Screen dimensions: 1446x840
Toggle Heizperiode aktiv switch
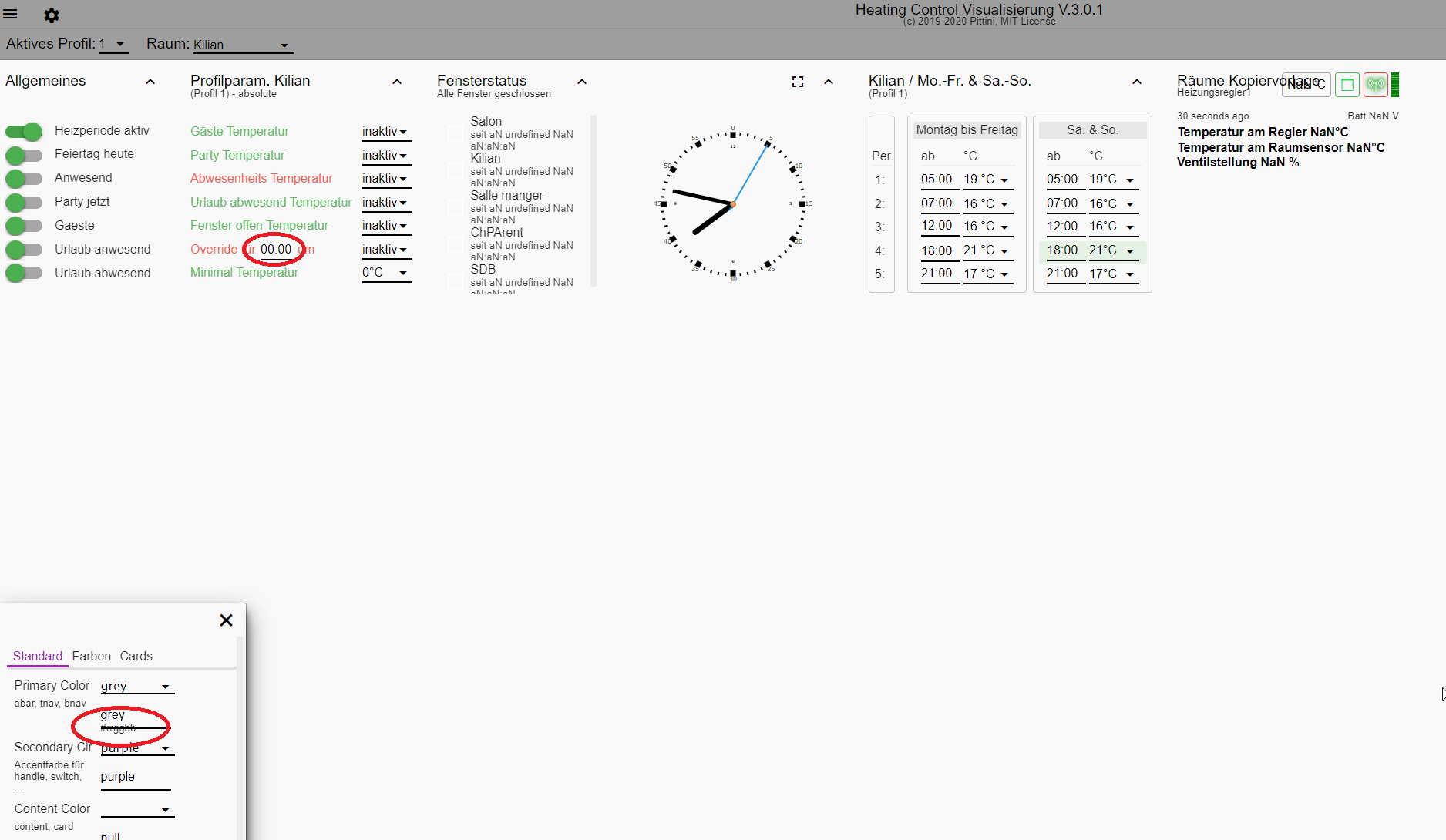(x=24, y=131)
